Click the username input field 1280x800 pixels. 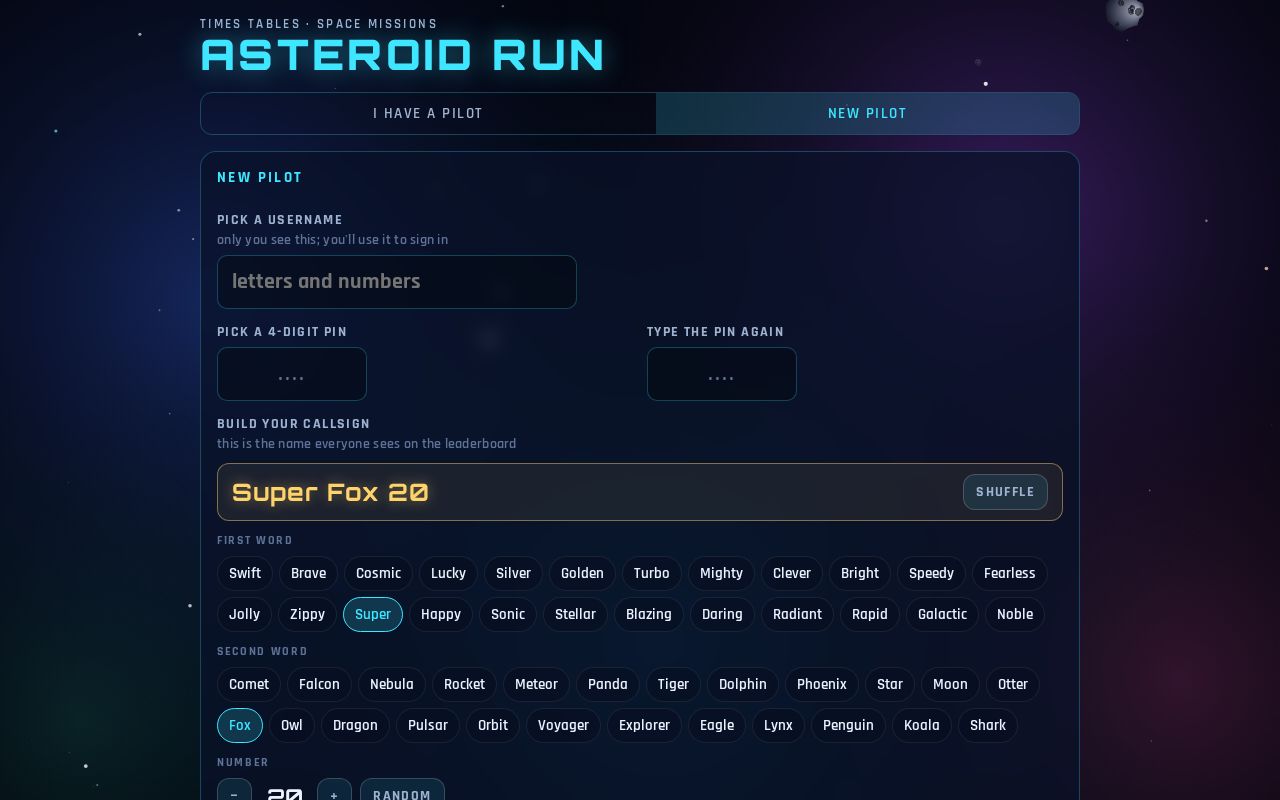[397, 282]
